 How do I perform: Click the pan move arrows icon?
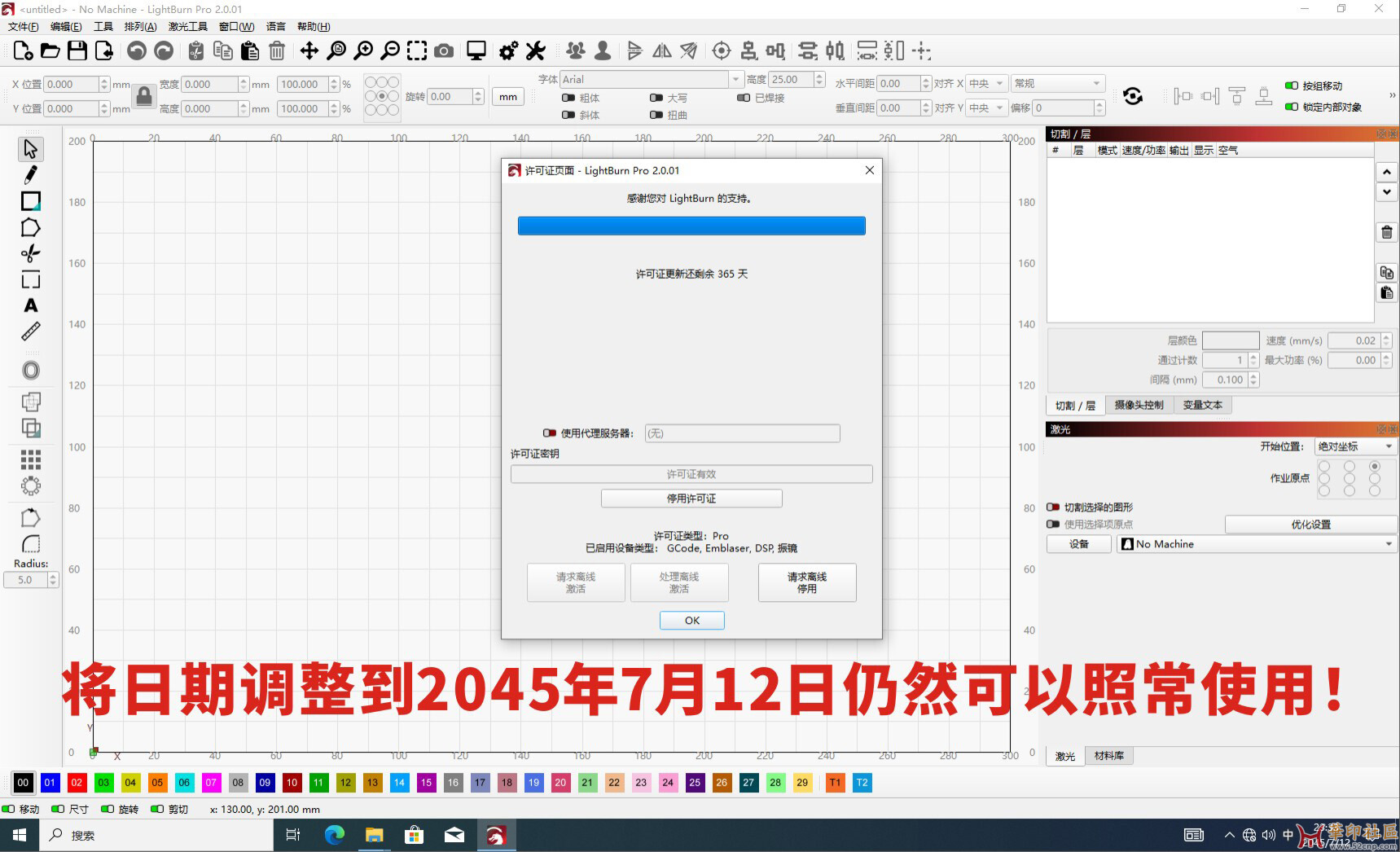coord(309,51)
